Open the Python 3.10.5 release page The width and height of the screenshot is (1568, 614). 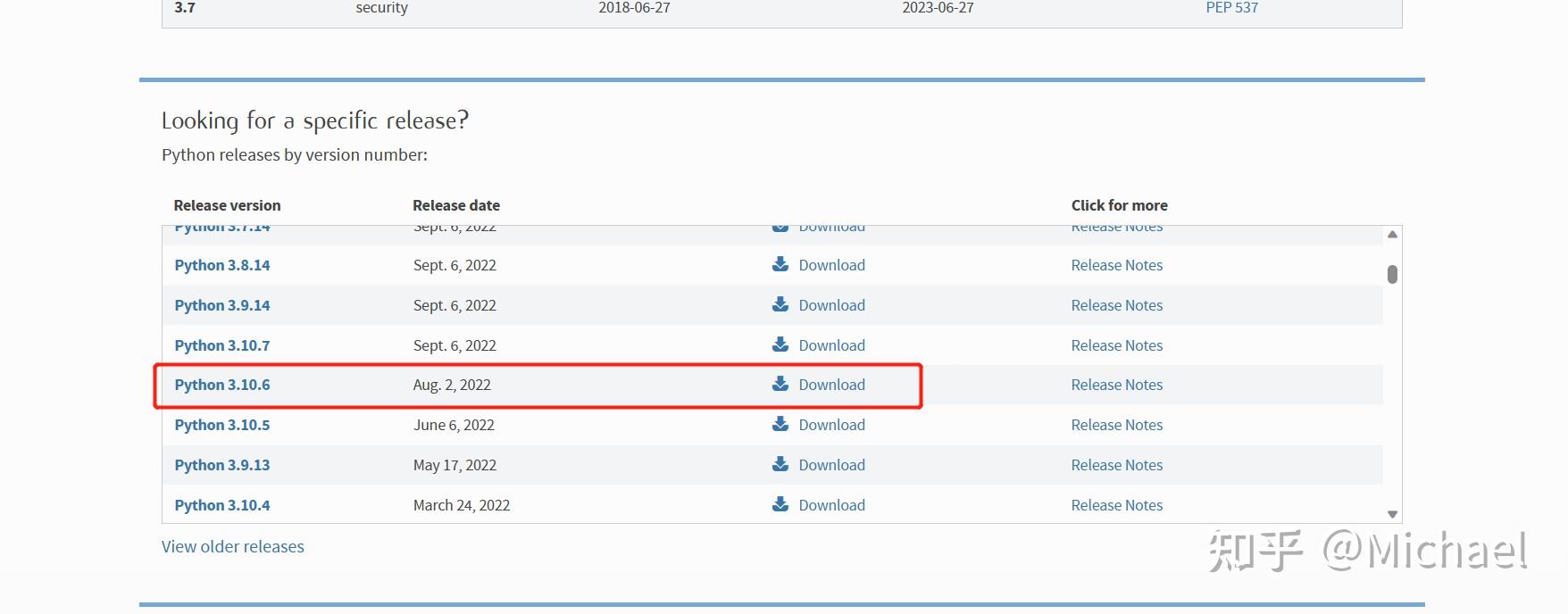222,425
